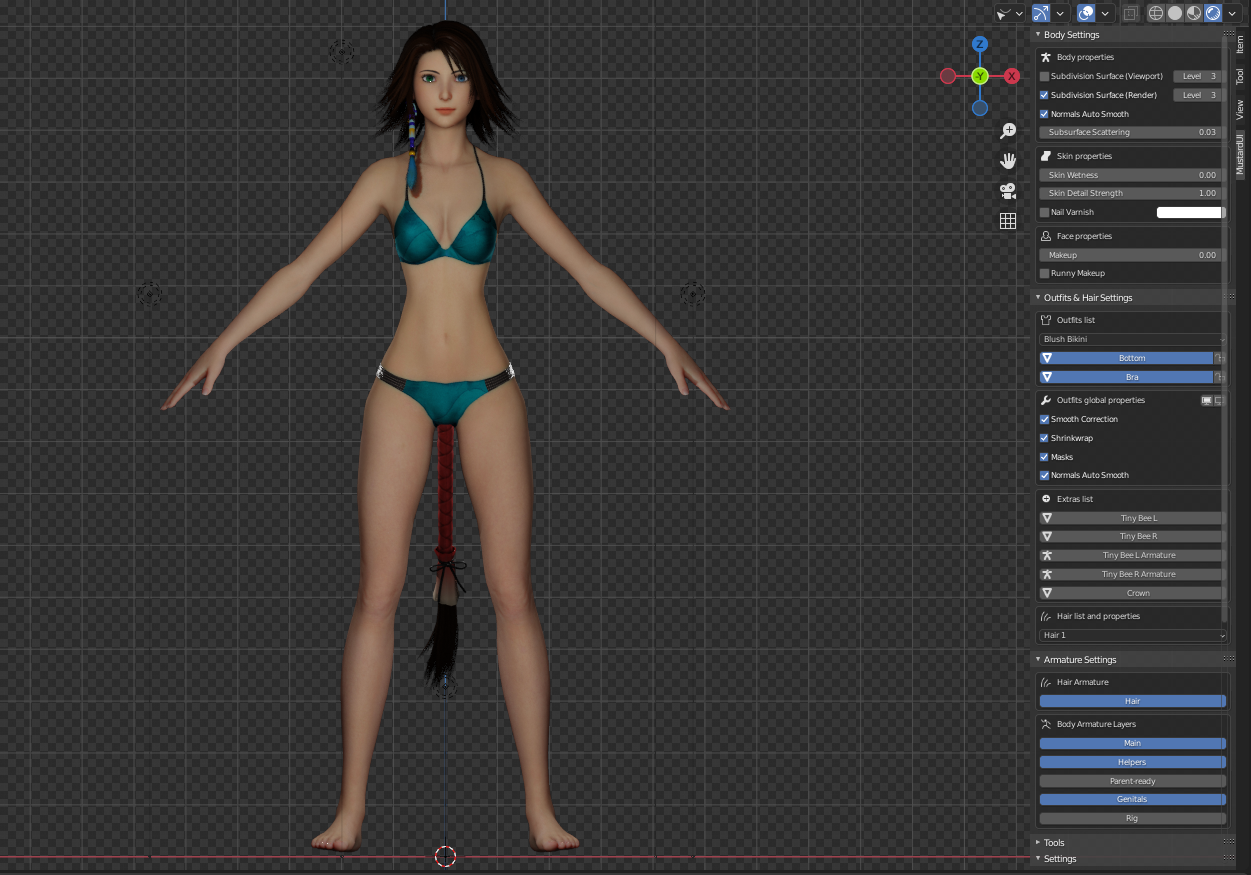This screenshot has height=875, width=1251.
Task: Uncheck Smooth Correction
Action: point(1045,419)
